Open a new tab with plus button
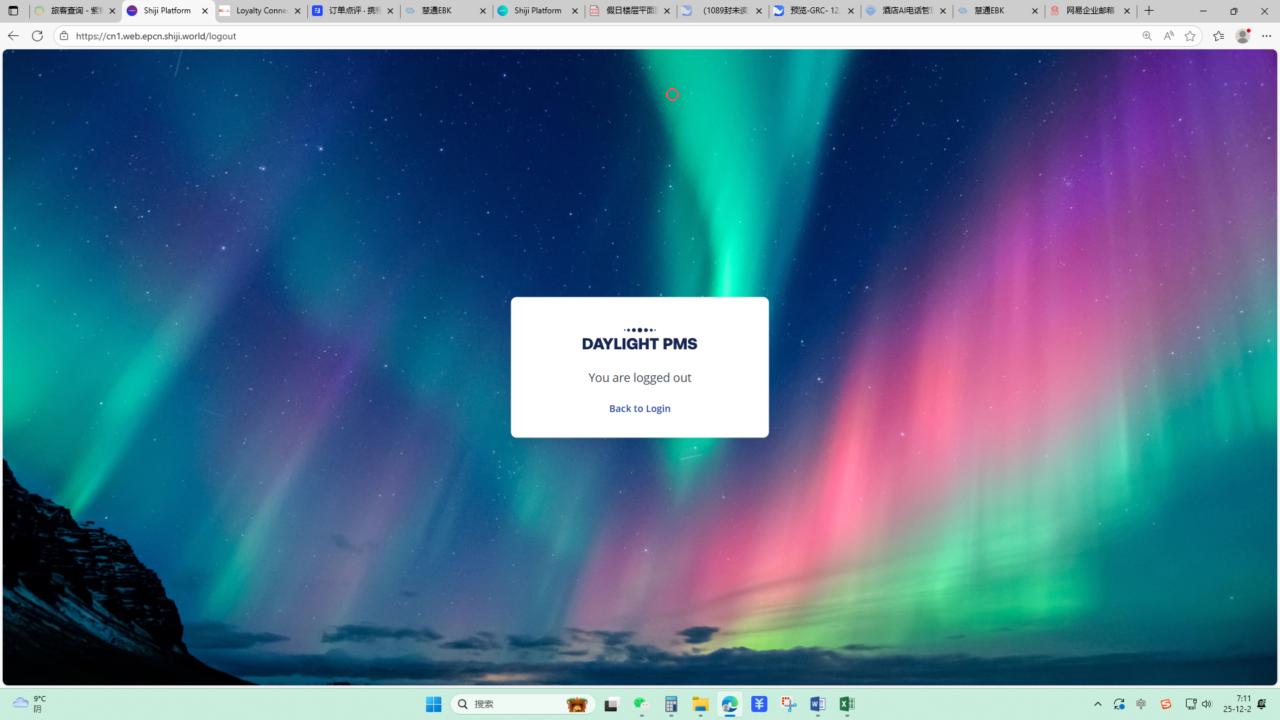The image size is (1280, 720). (1148, 10)
